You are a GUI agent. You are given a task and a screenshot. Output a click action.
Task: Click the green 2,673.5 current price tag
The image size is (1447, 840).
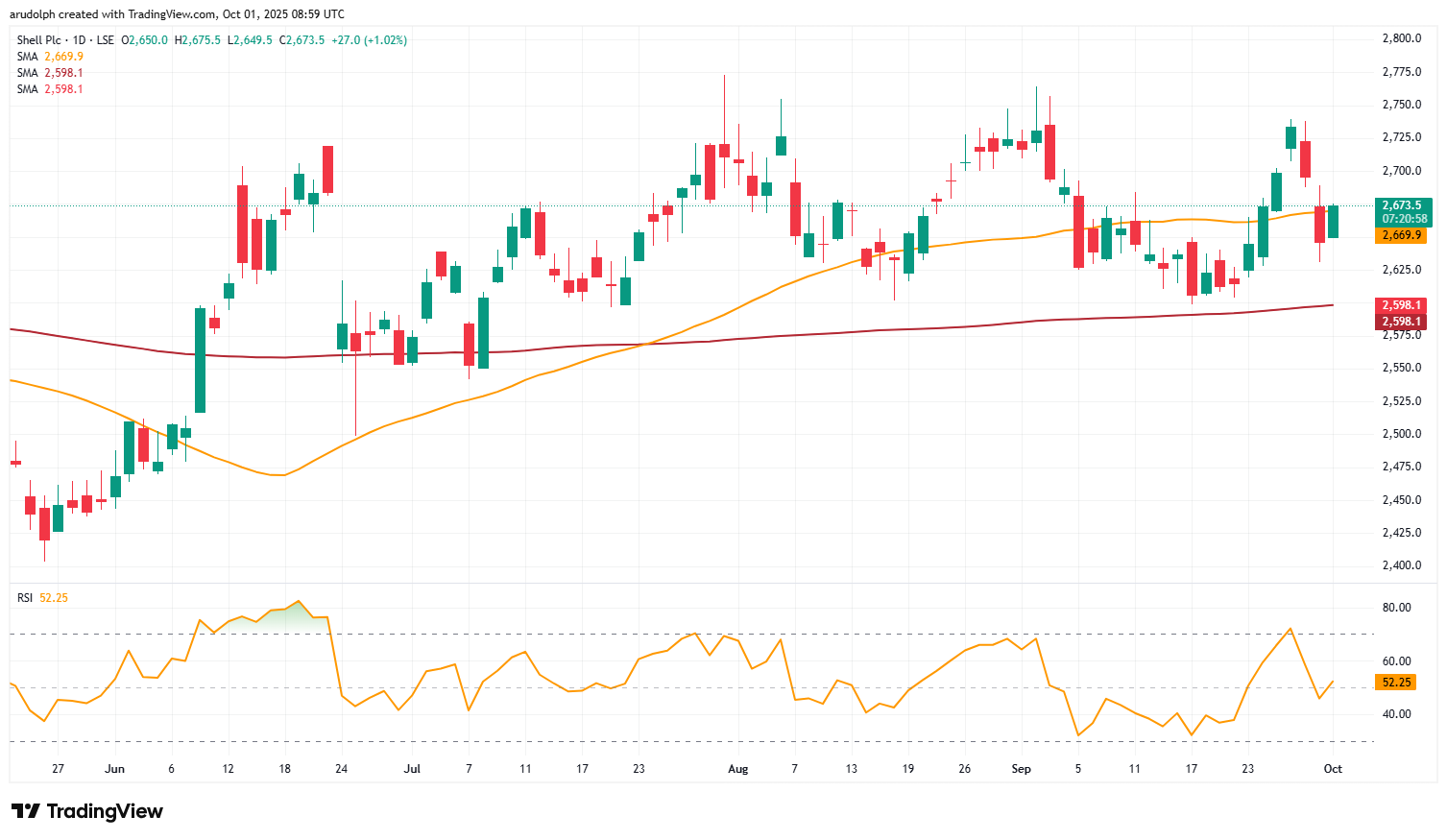tap(1404, 205)
